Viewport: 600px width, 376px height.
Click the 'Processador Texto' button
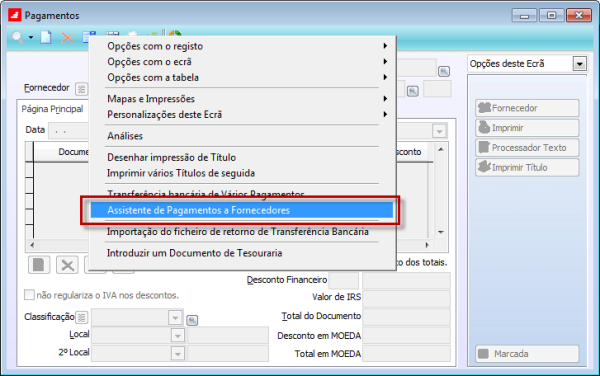tap(527, 148)
